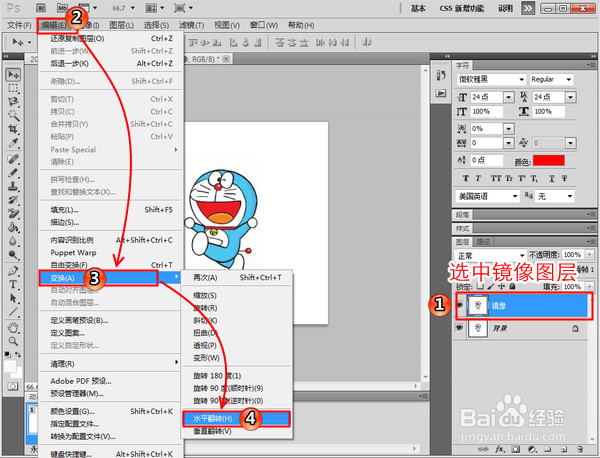600x458 pixels.
Task: Open the History panel icon in dock
Action: click(x=441, y=75)
